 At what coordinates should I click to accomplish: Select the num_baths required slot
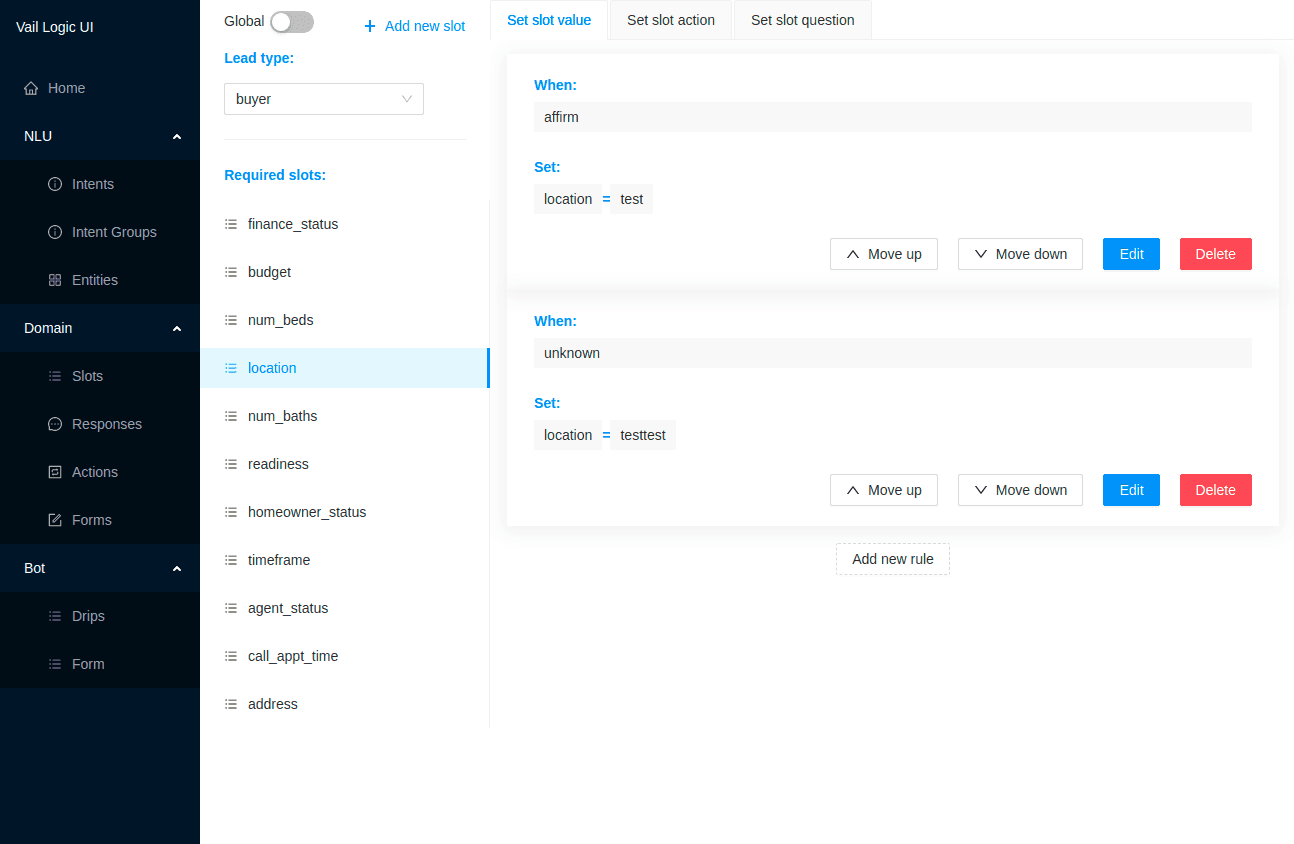click(x=282, y=416)
